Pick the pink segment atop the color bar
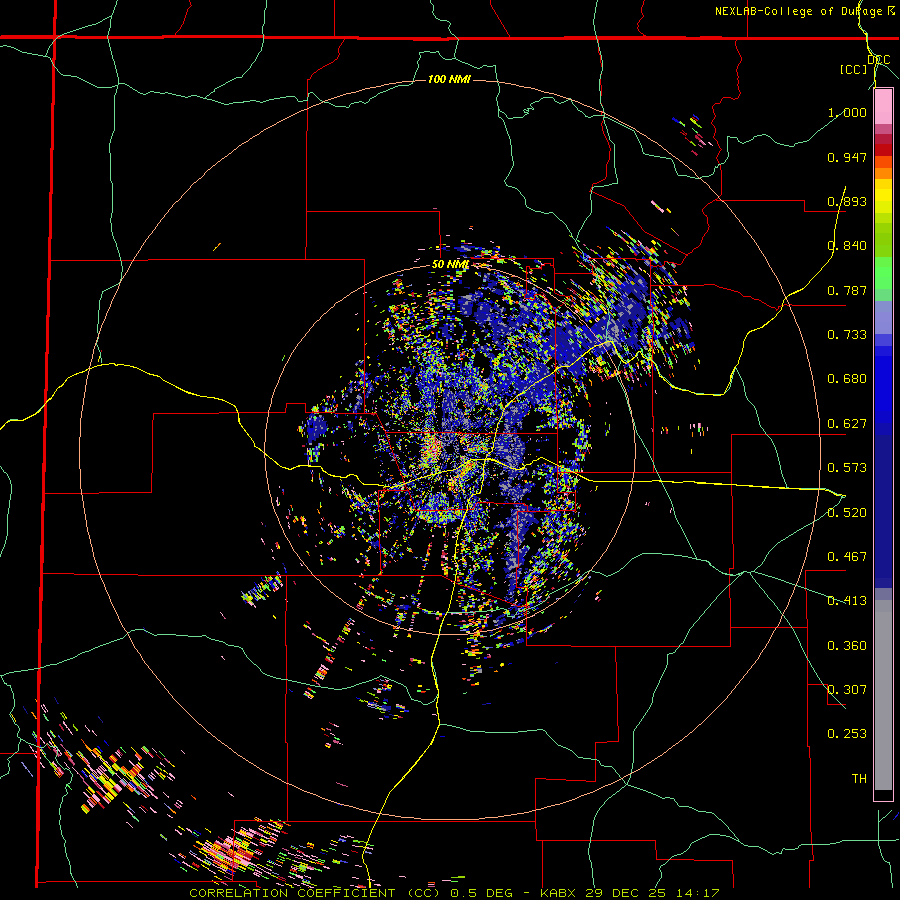 [883, 107]
